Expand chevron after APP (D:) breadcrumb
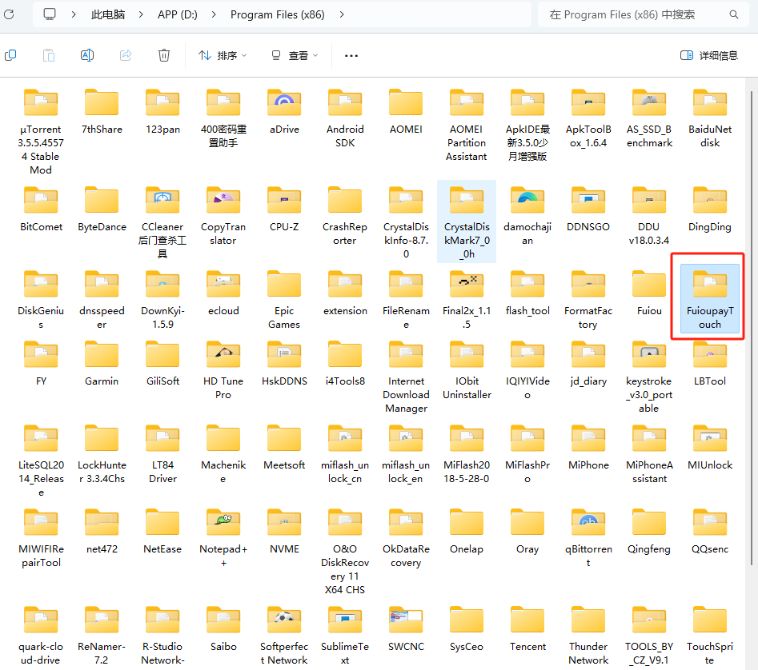 [x=214, y=15]
